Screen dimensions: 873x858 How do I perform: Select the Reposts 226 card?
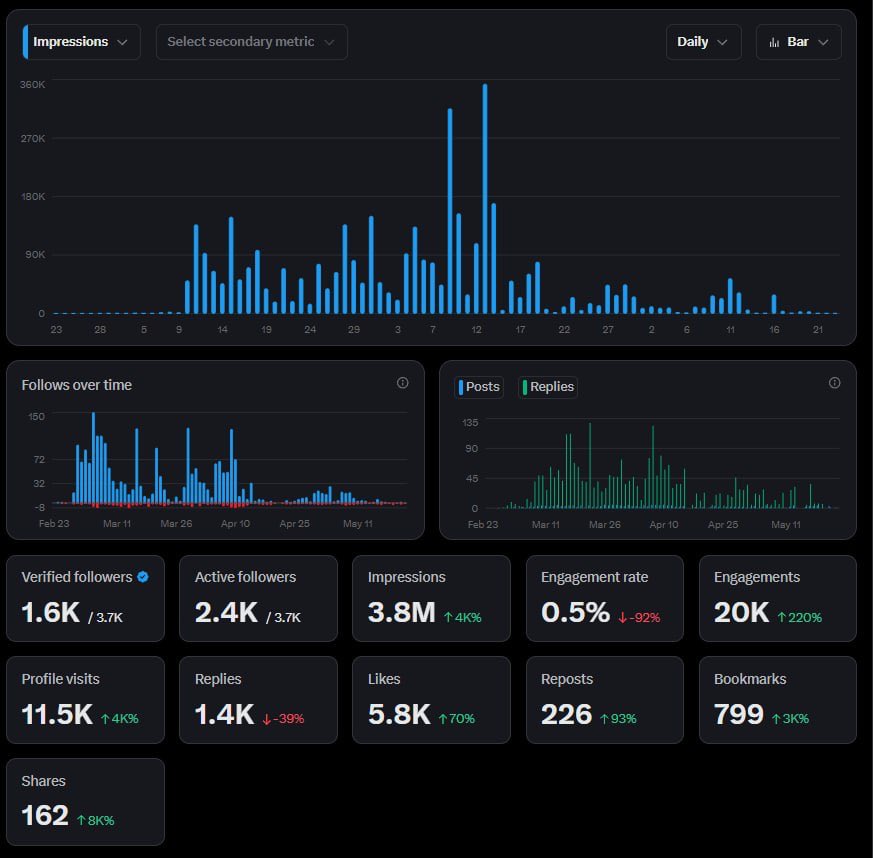point(605,700)
